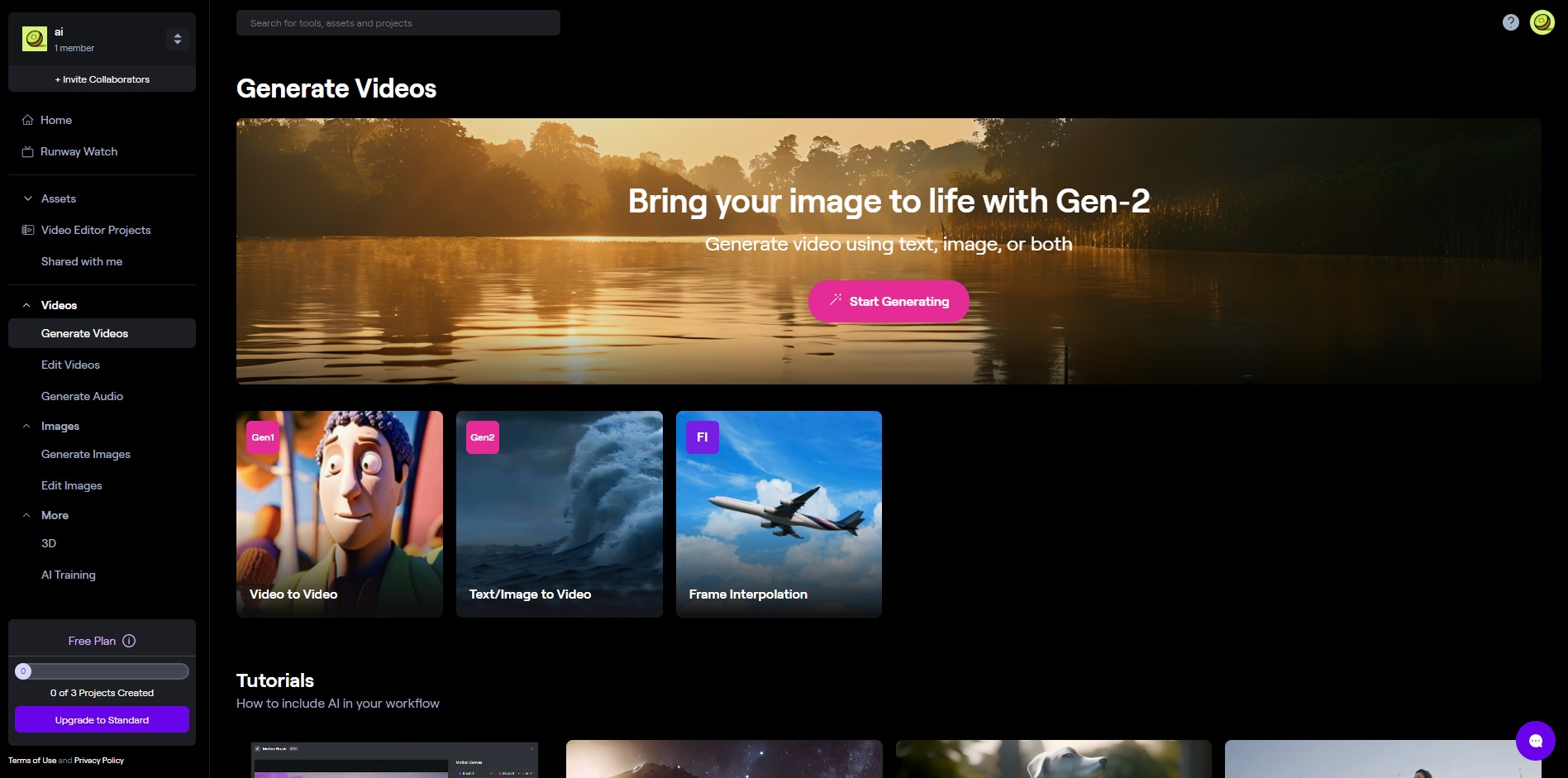Go to Home
Screen dimensions: 1568x778
pos(56,120)
